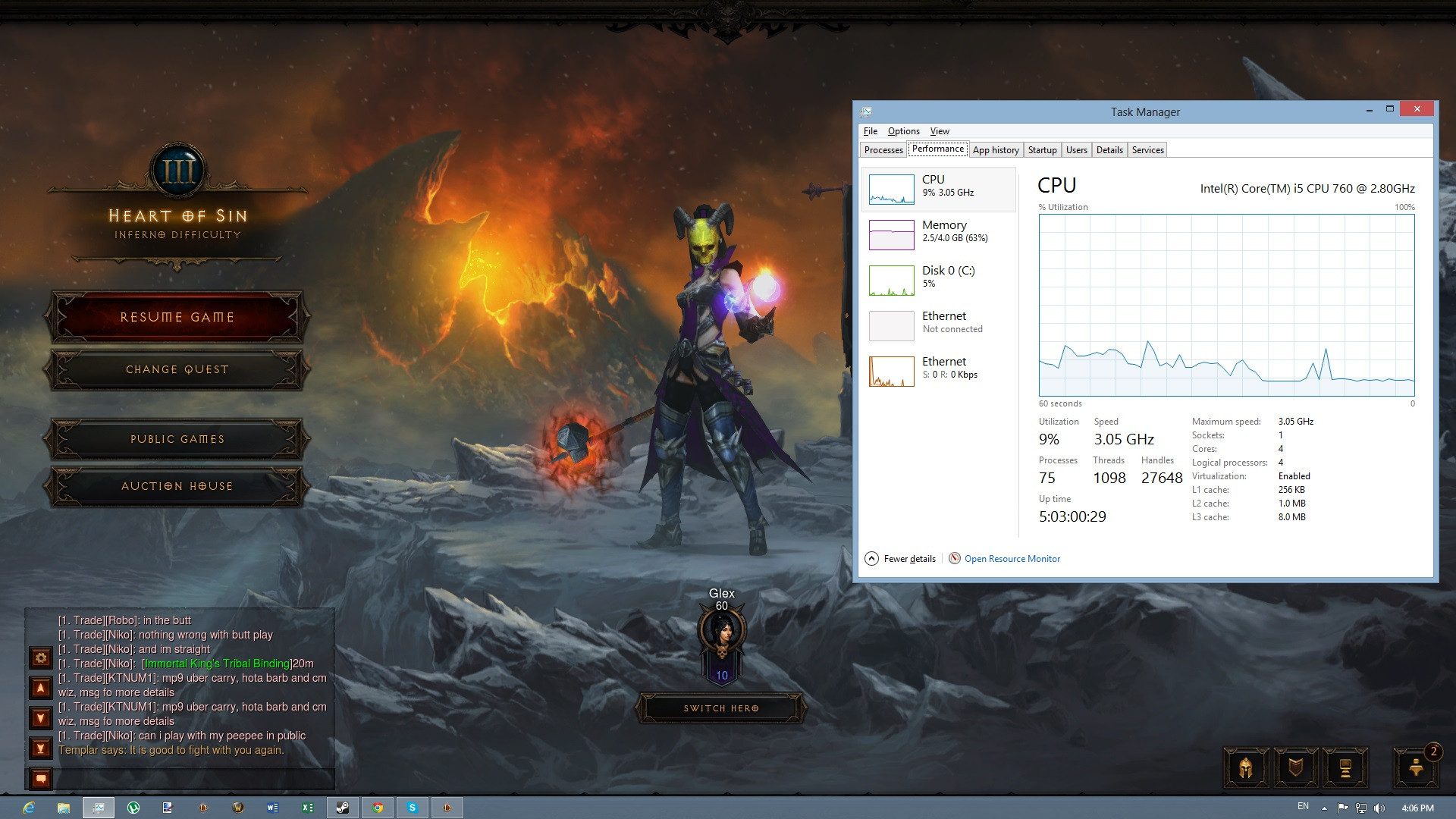Click the CPU utilization graph area
The width and height of the screenshot is (1456, 819).
(1226, 305)
